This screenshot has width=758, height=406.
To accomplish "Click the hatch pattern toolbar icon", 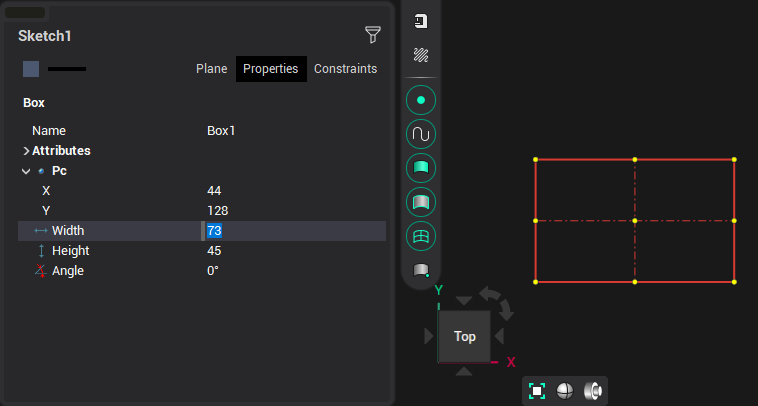I will coord(421,55).
